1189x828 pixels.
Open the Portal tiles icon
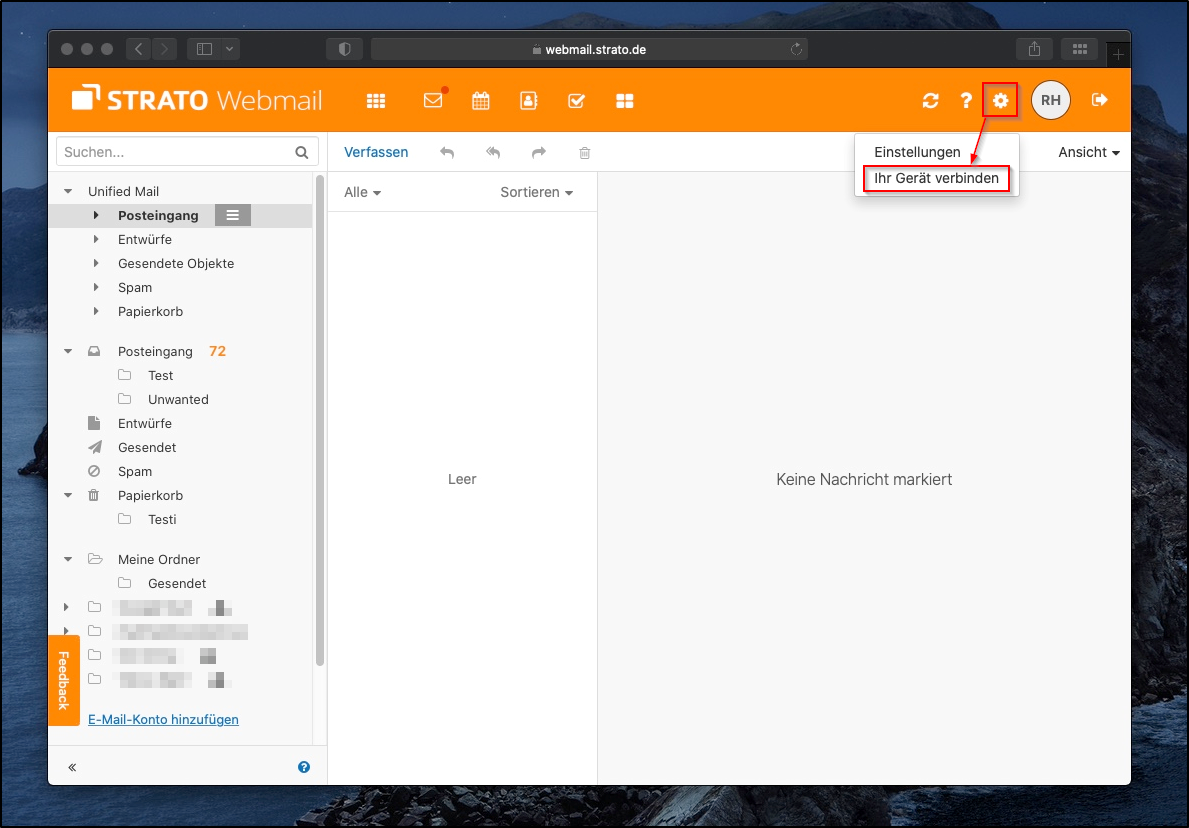click(625, 101)
